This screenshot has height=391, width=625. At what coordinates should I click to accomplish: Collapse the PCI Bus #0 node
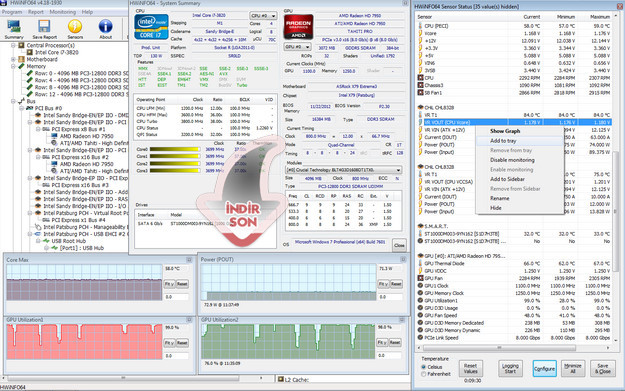pos(22,108)
